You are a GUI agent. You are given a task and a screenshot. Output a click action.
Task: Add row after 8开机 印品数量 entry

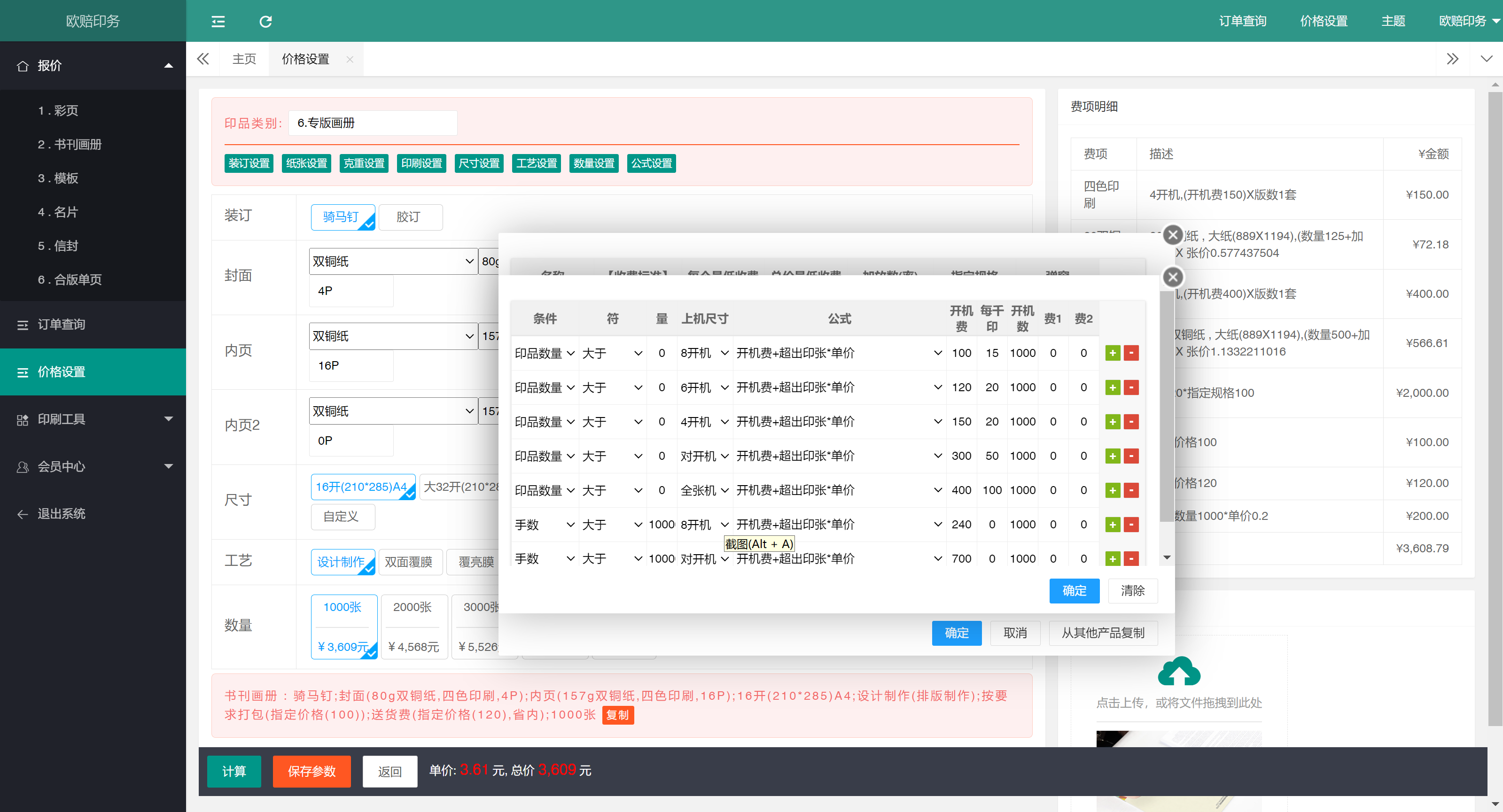pos(1112,353)
